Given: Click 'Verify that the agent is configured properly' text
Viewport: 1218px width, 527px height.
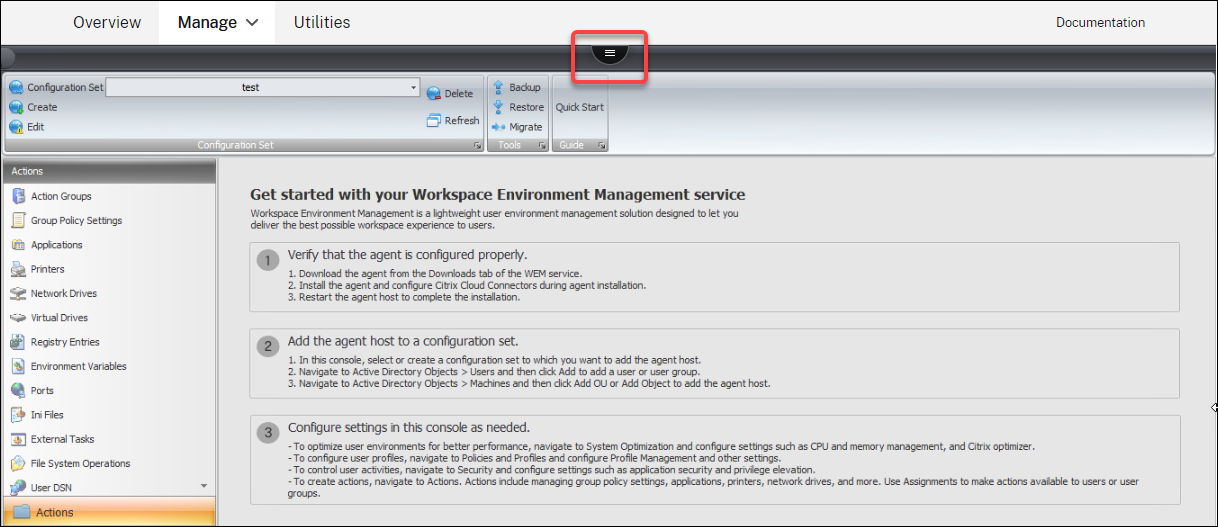Looking at the screenshot, I should coord(407,255).
